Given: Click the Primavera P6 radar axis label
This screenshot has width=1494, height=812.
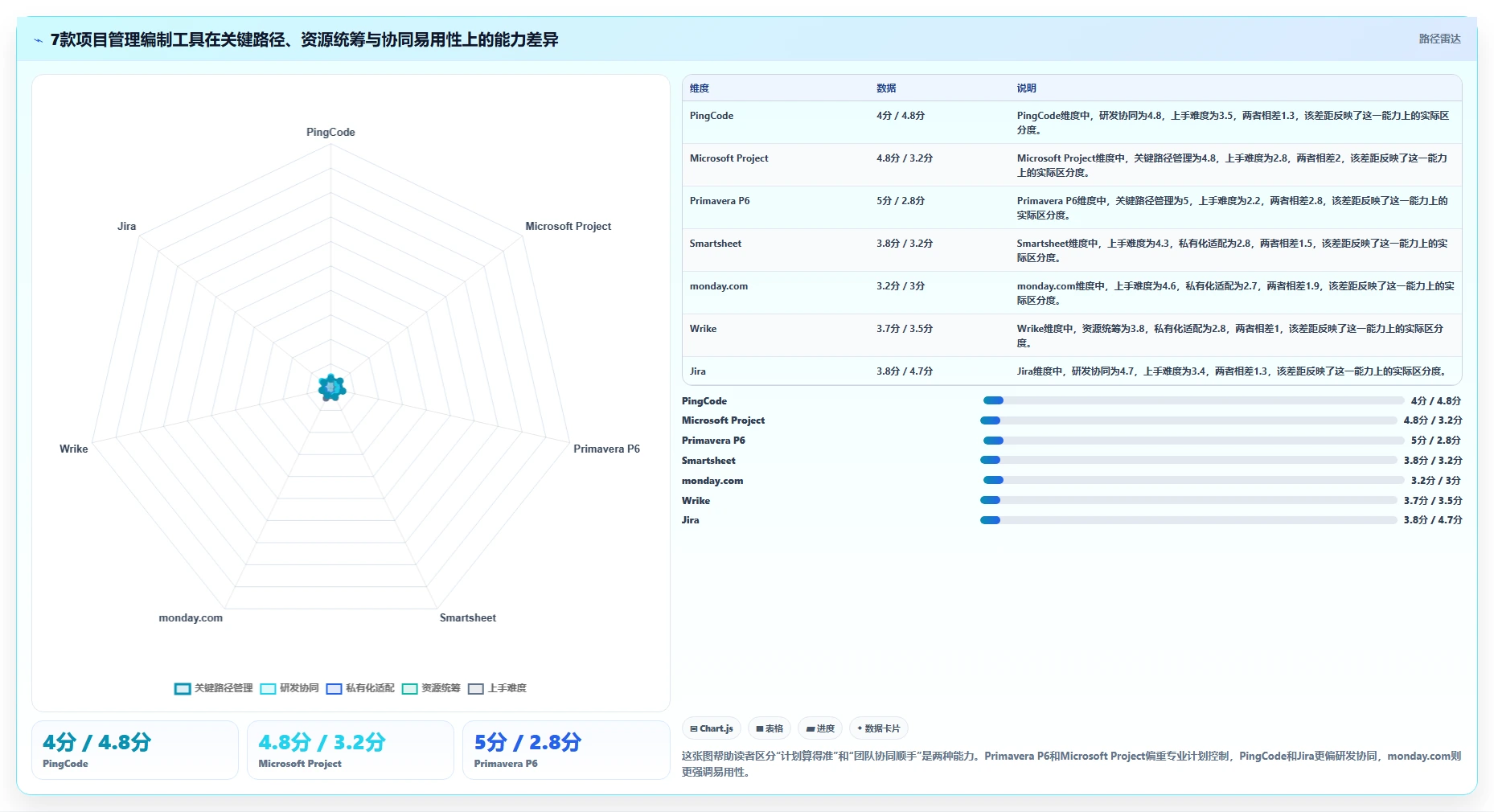Looking at the screenshot, I should coord(606,449).
